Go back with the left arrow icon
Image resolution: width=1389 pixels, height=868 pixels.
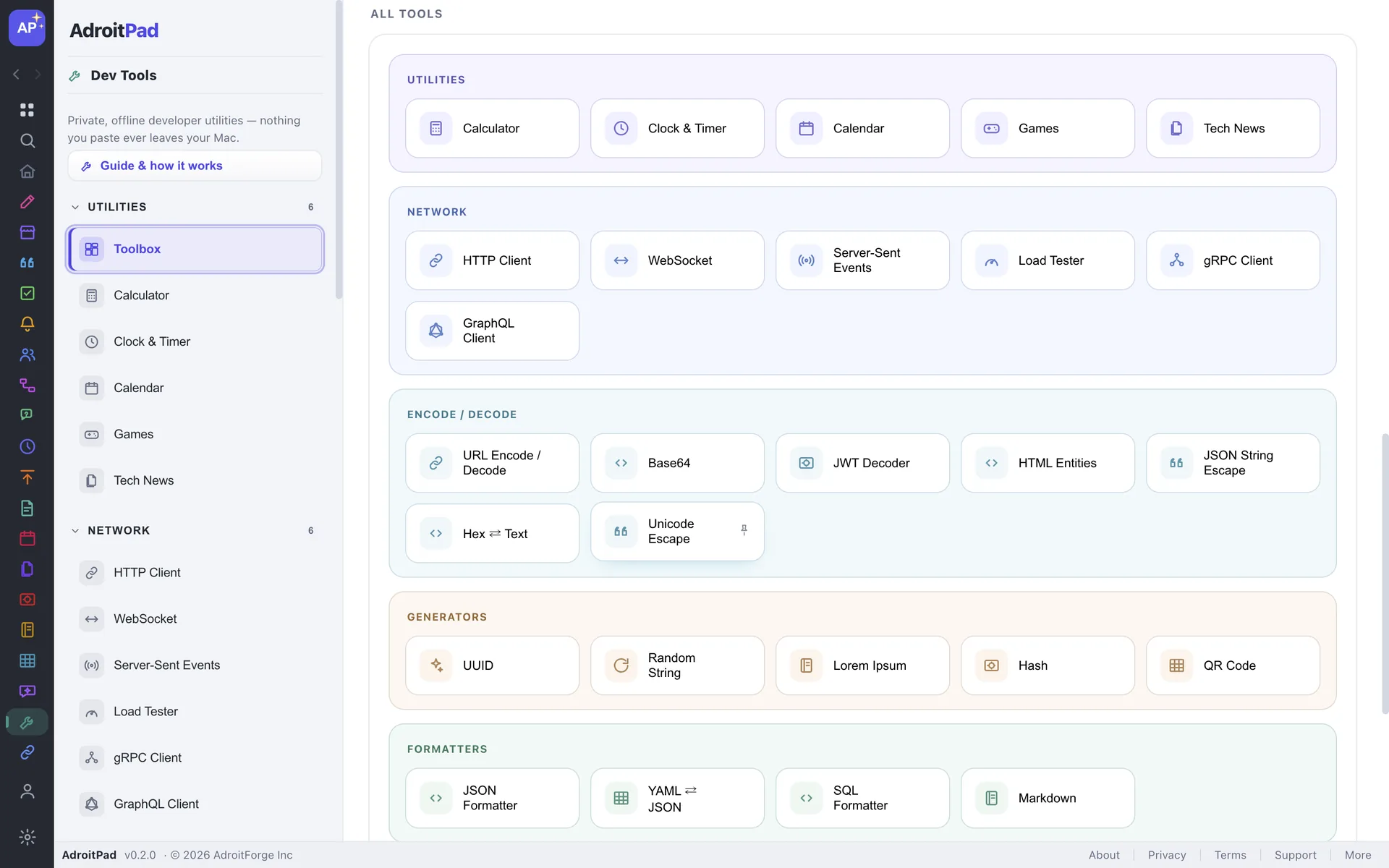tap(17, 75)
